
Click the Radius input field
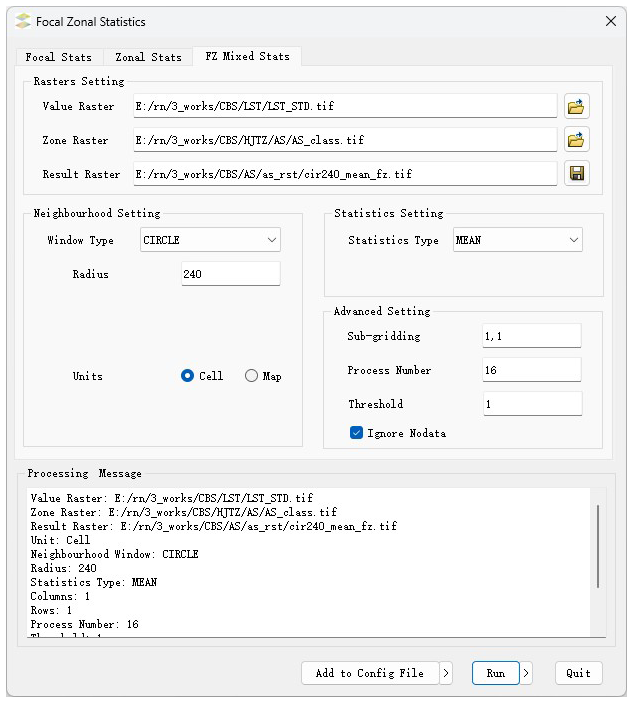tap(230, 274)
